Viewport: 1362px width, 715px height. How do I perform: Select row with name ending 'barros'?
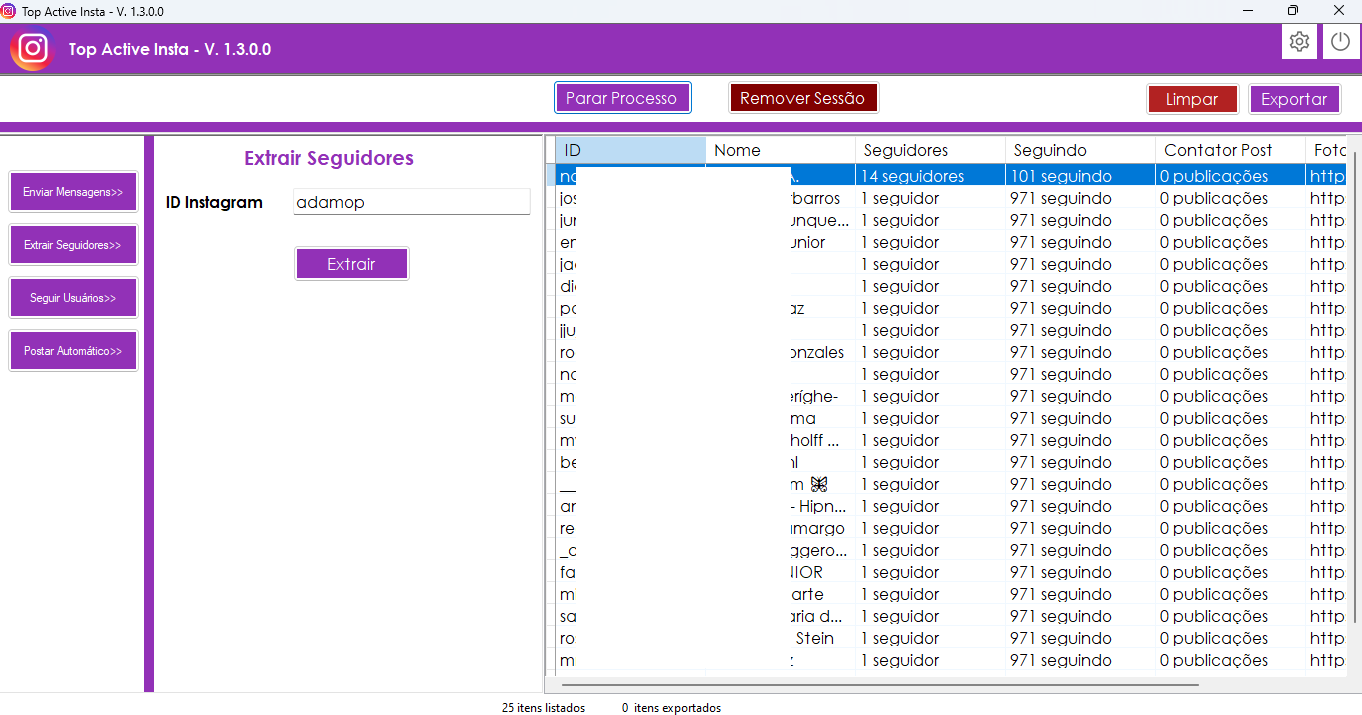pos(952,198)
